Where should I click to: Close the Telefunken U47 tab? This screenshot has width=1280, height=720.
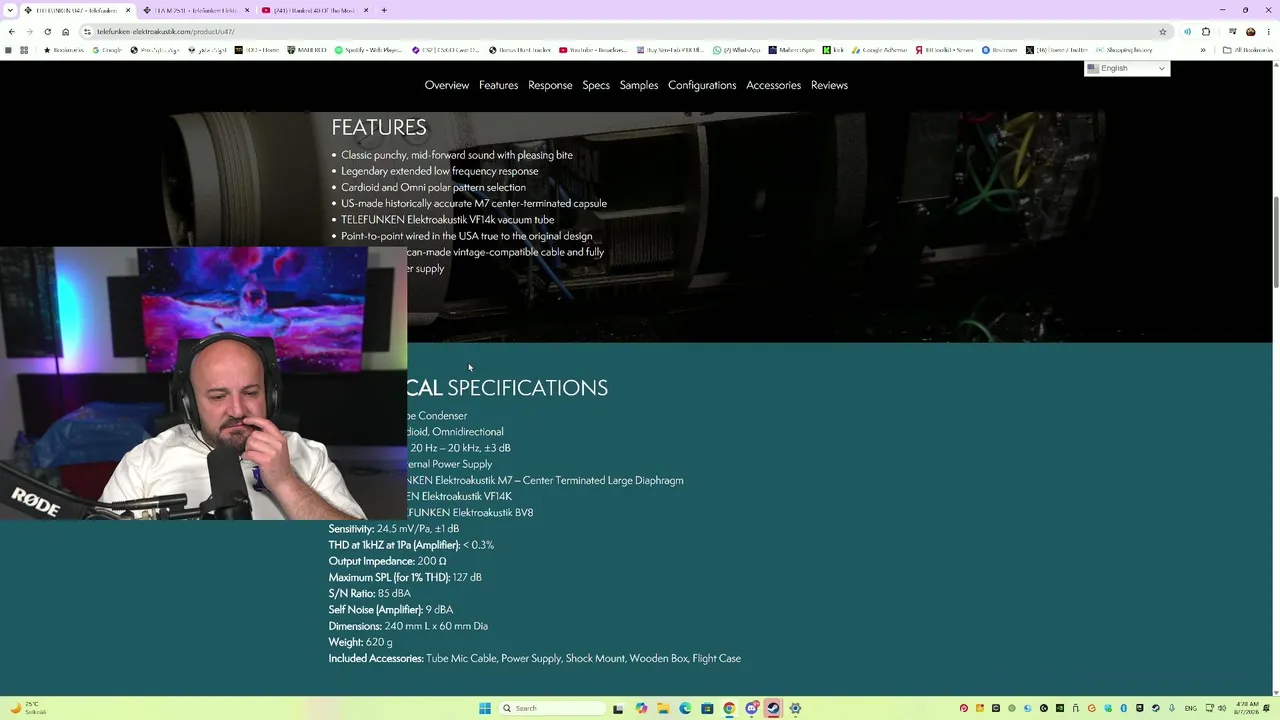pyautogui.click(x=128, y=10)
